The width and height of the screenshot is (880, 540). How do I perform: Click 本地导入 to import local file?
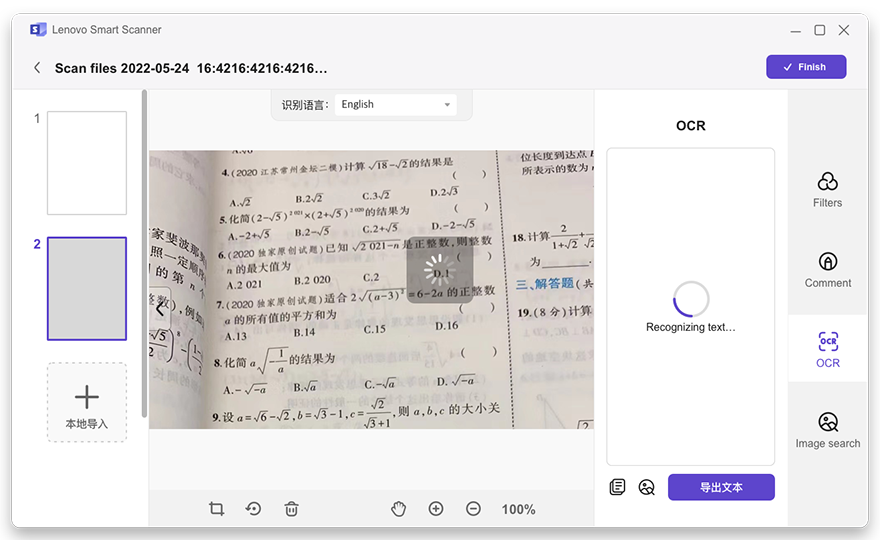pyautogui.click(x=87, y=403)
